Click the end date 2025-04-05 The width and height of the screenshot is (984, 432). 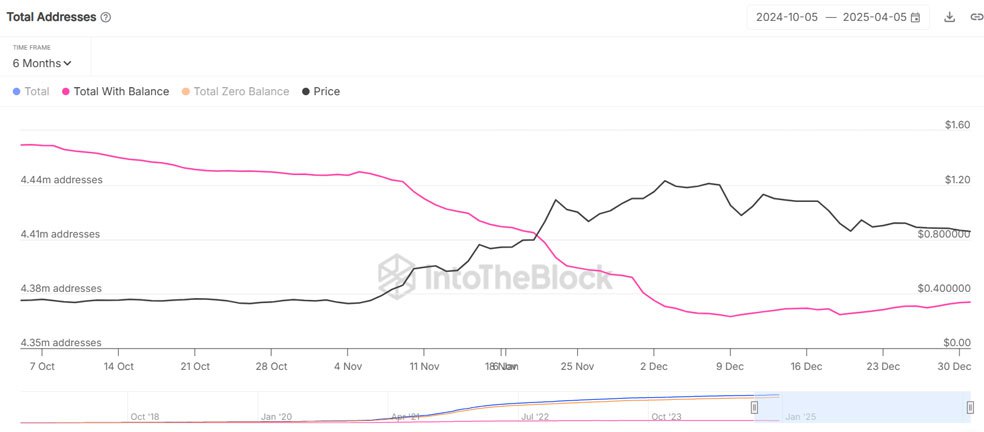pyautogui.click(x=872, y=17)
